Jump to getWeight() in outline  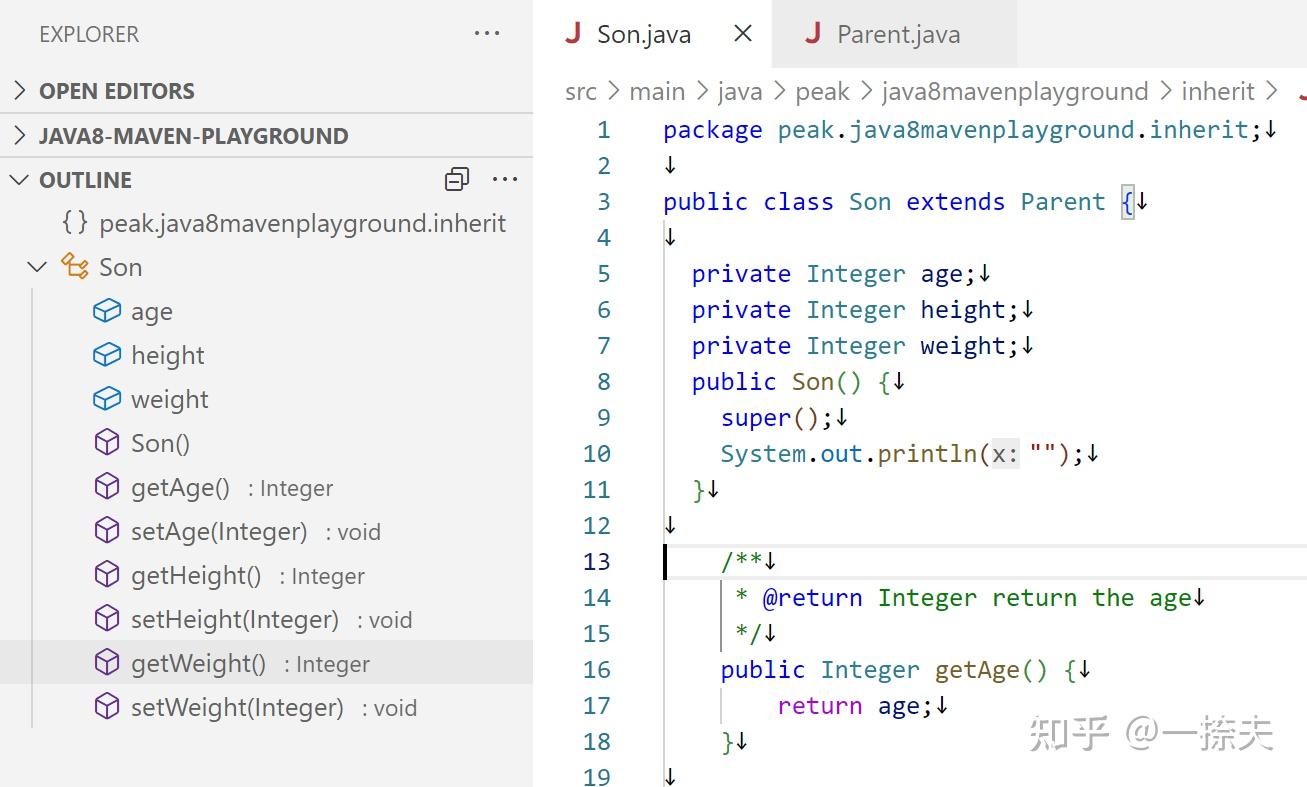pyautogui.click(x=199, y=663)
